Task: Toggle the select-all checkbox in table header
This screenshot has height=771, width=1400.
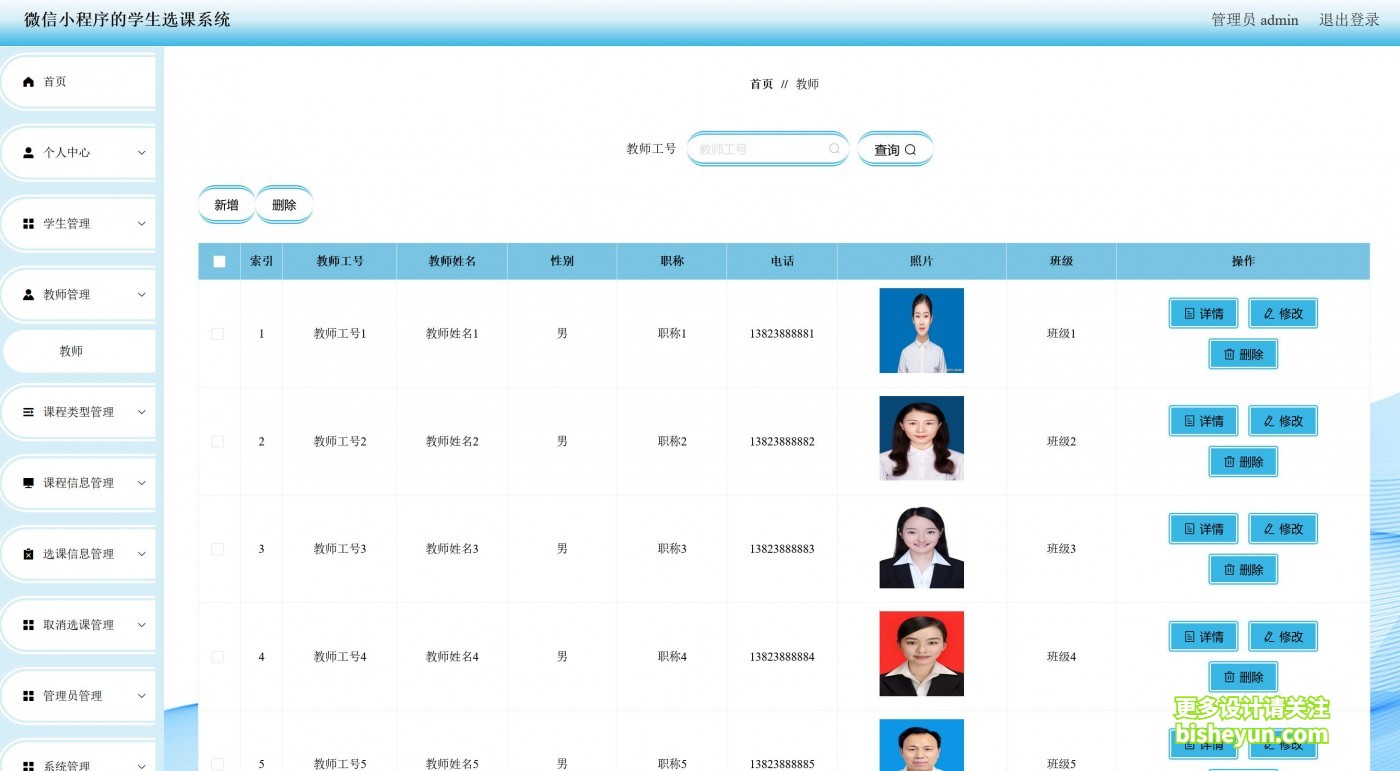Action: (x=219, y=262)
